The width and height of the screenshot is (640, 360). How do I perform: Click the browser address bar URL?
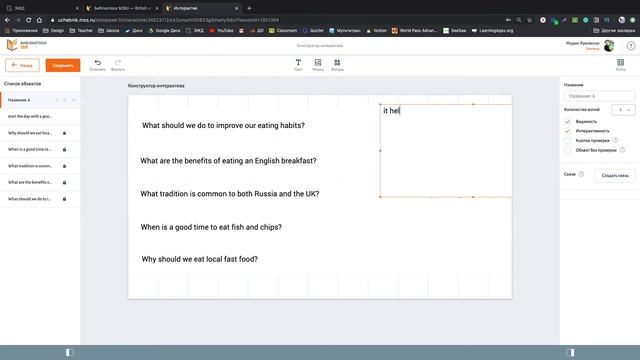168,20
